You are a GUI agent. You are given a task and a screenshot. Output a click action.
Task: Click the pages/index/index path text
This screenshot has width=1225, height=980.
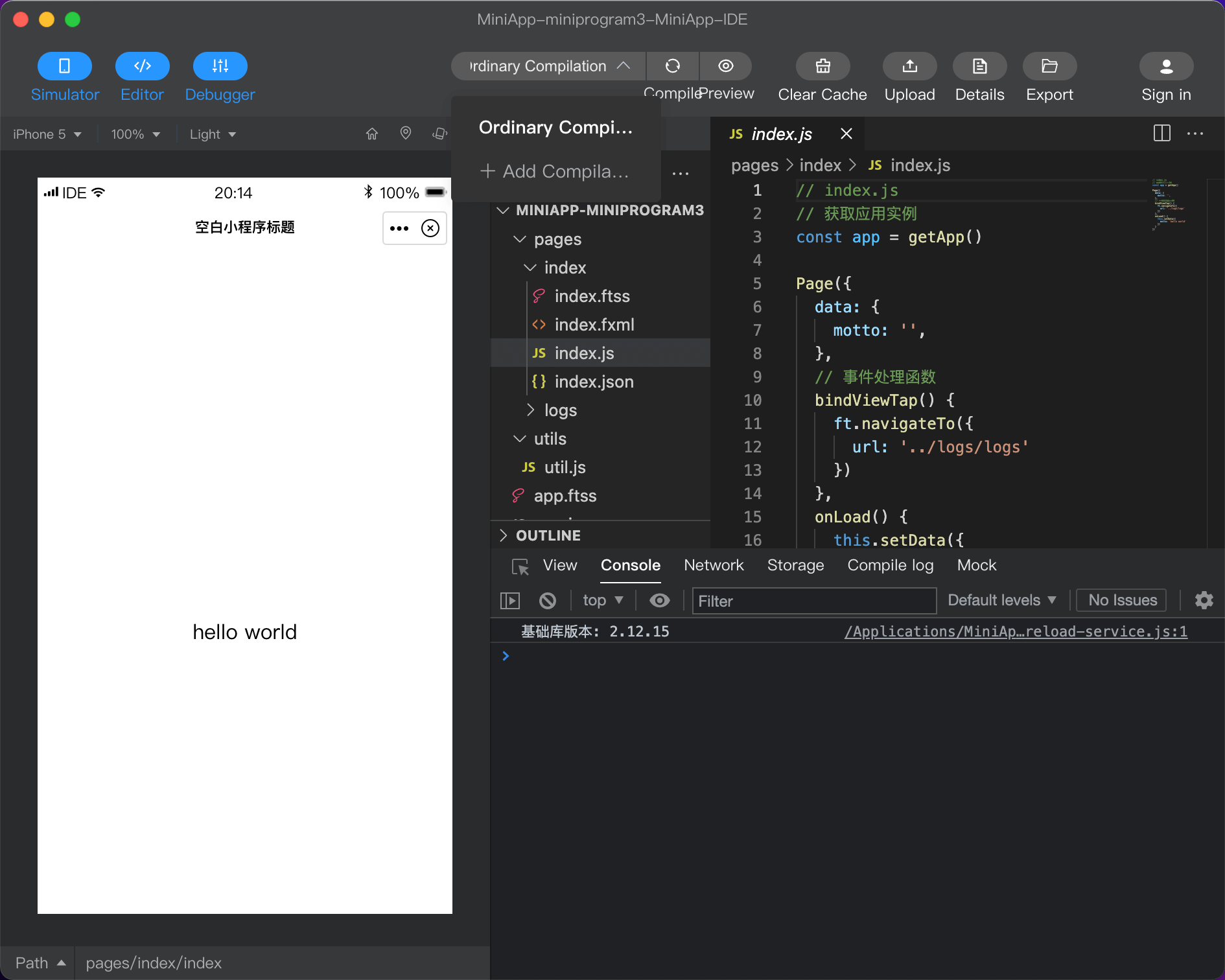coord(154,963)
